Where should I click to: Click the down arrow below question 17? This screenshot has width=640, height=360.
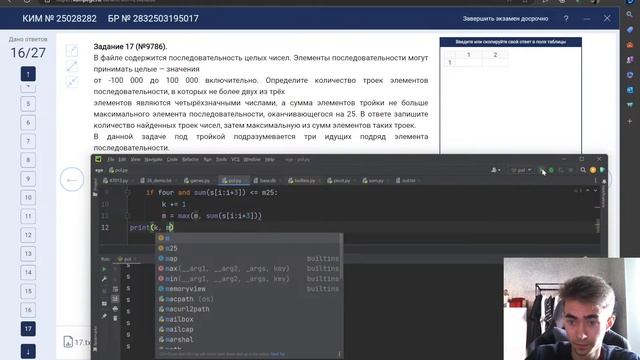tap(28, 351)
